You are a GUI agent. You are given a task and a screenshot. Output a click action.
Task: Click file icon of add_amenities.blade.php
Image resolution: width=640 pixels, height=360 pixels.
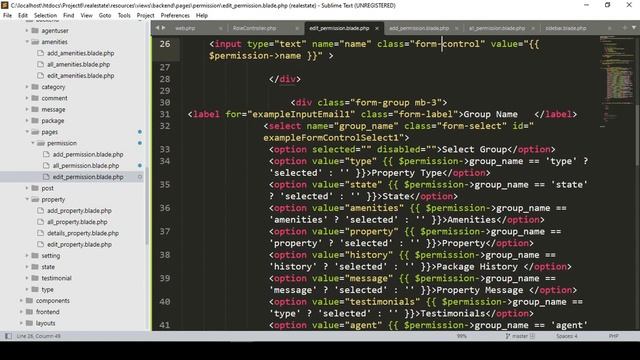point(40,53)
